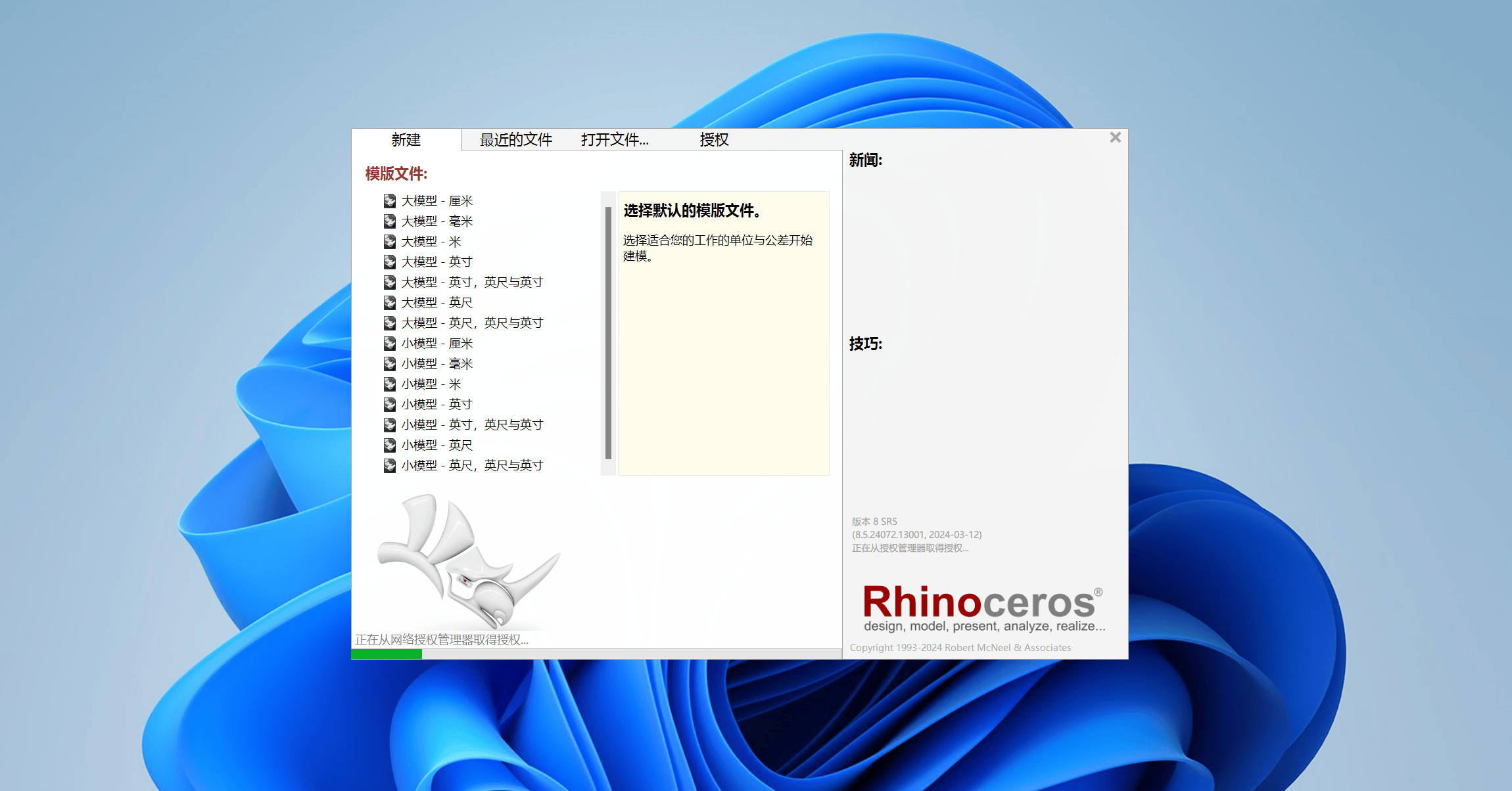Pick template text 小模型 - 毫米
1512x791 pixels.
click(x=437, y=364)
